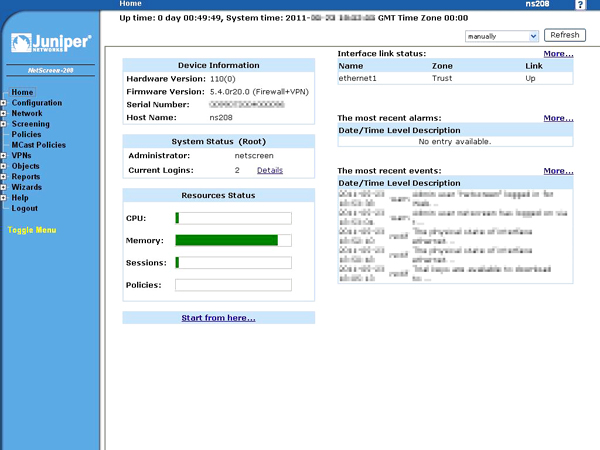Expand the Wizards tree node
Viewport: 600px width, 450px height.
pos(3,188)
